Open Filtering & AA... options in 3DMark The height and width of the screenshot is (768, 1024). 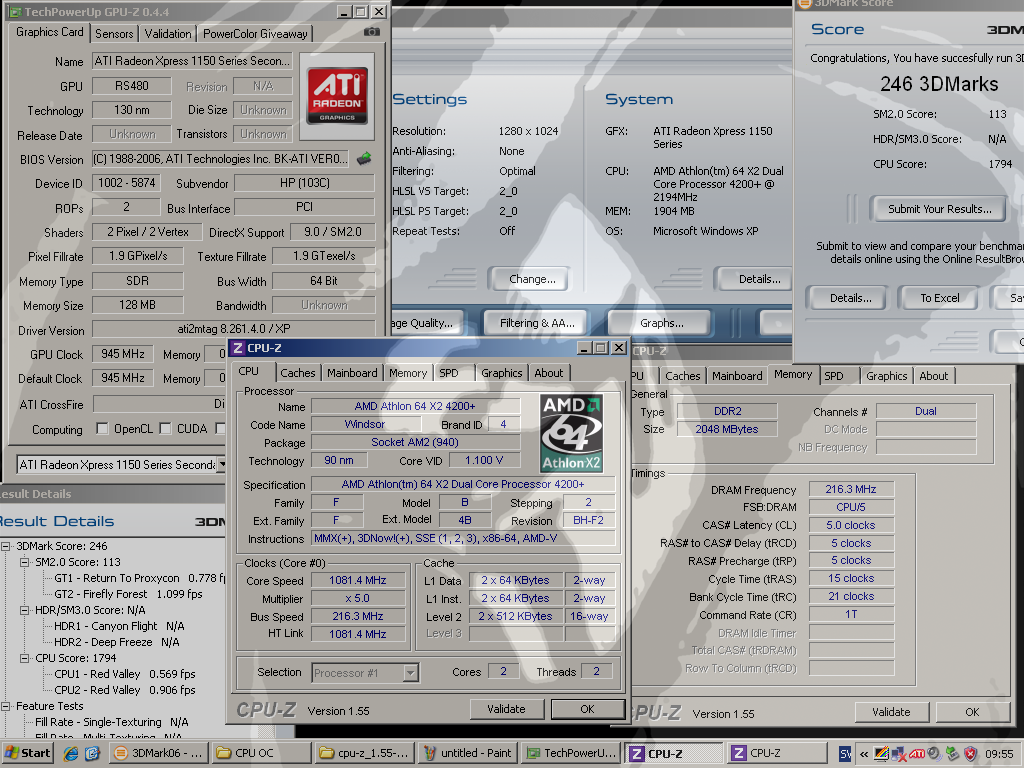tap(537, 323)
